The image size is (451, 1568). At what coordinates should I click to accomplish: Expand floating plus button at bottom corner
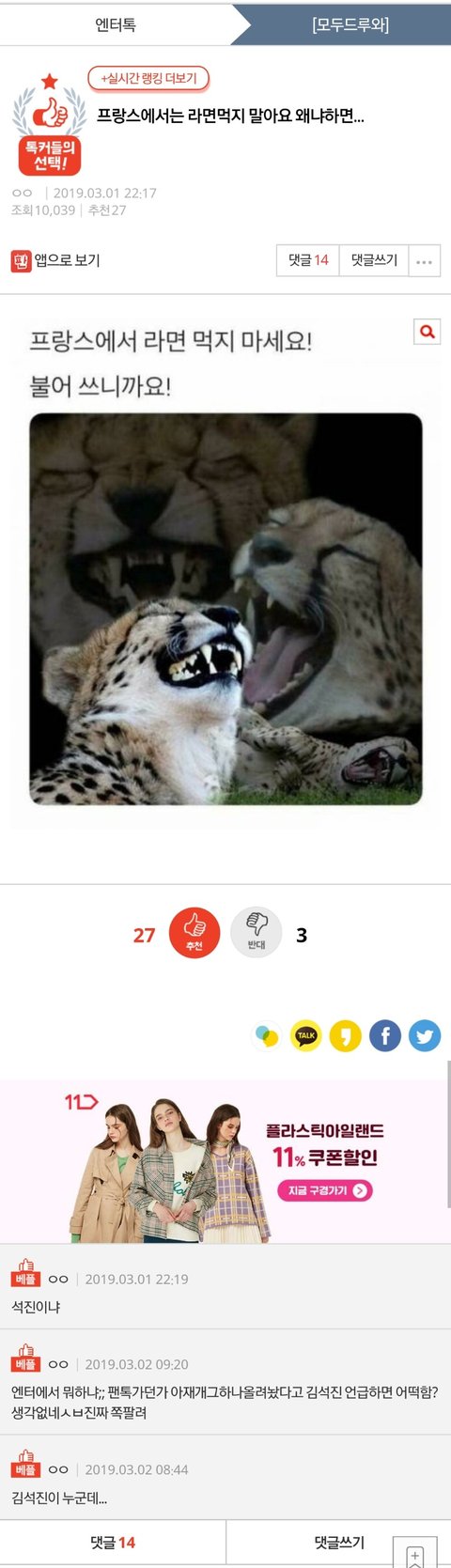click(x=415, y=1553)
